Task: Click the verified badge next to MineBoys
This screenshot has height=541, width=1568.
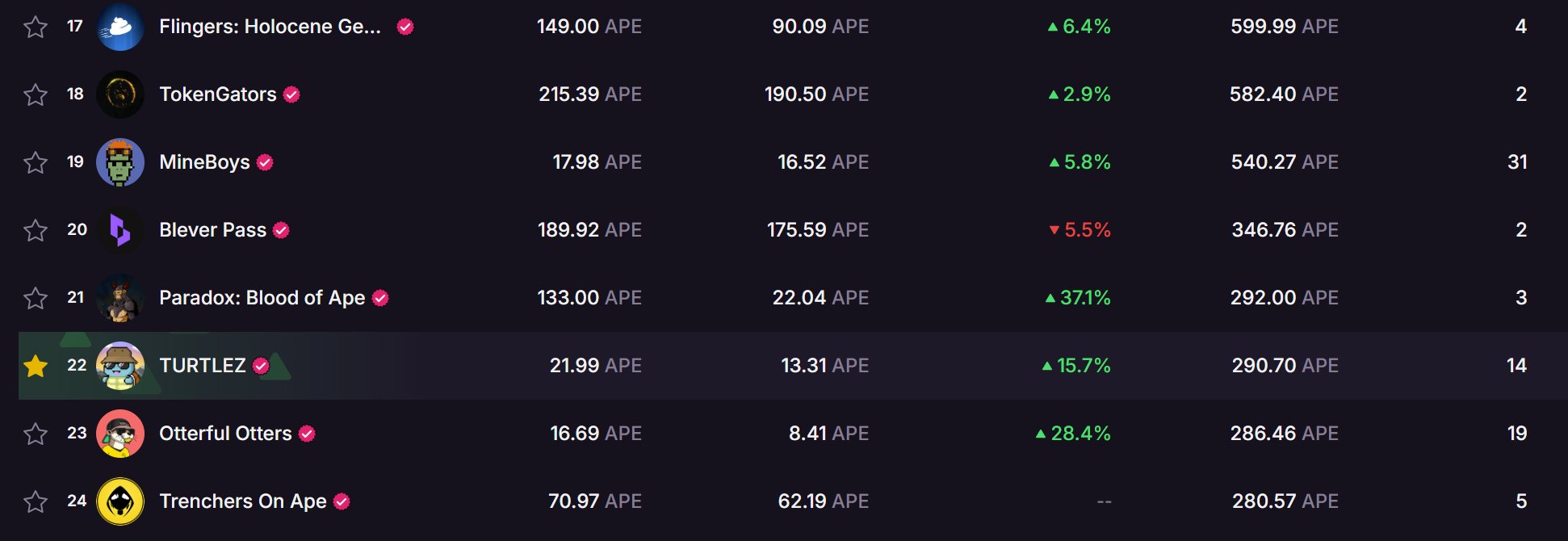Action: (x=265, y=162)
